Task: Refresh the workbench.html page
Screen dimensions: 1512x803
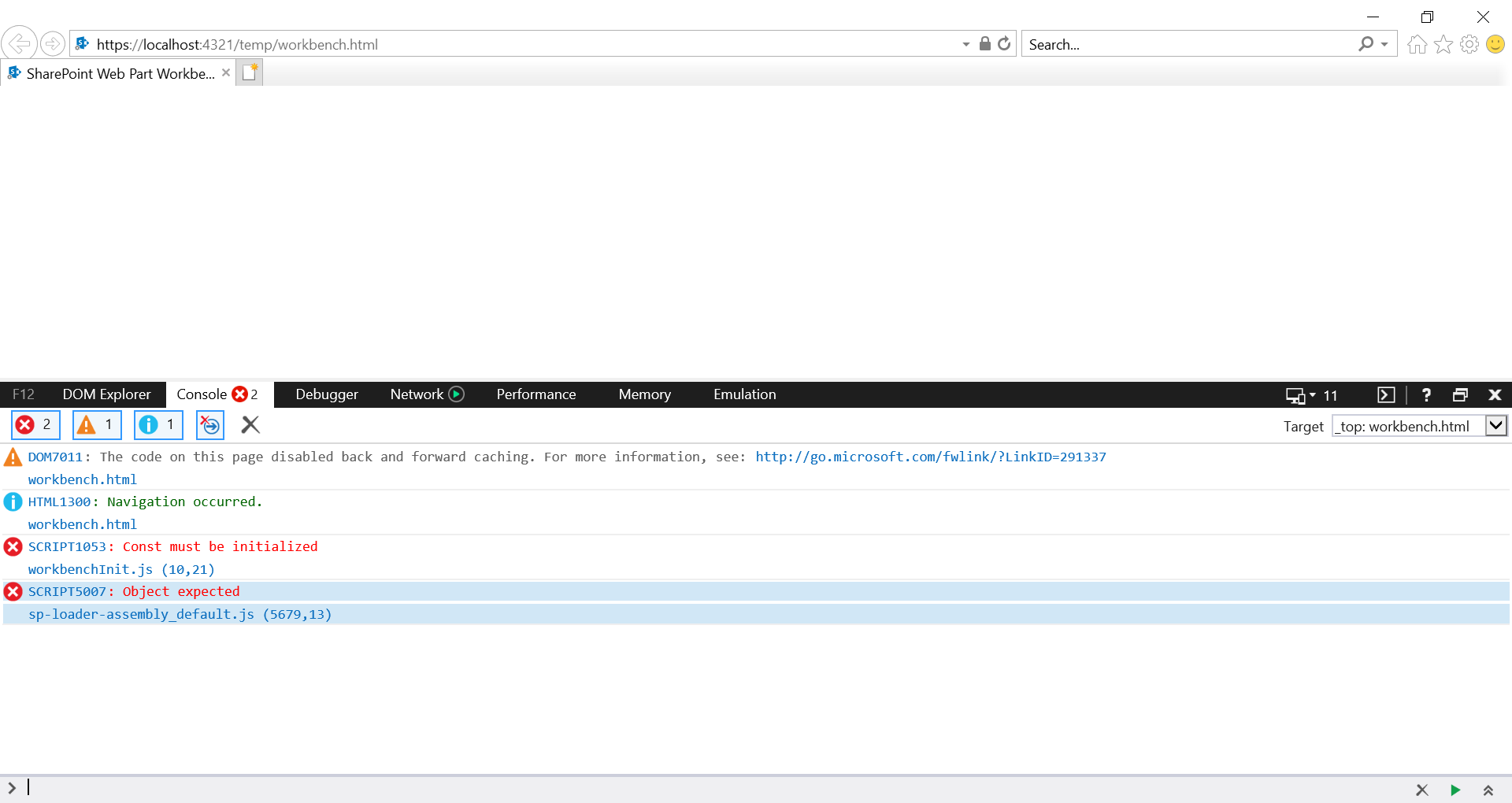Action: (x=1004, y=44)
